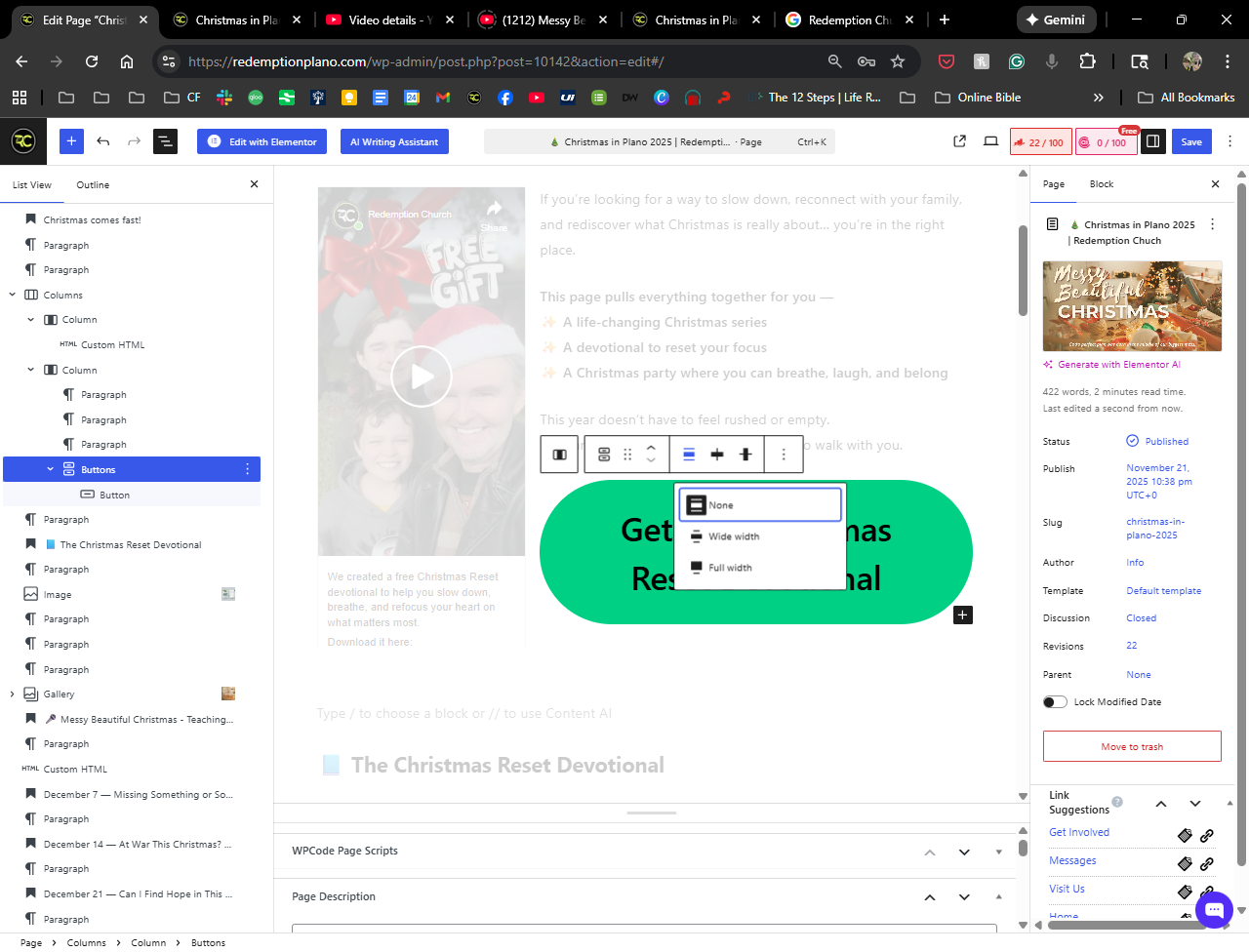Image resolution: width=1249 pixels, height=952 pixels.
Task: Click the block inserter plus button
Action: [71, 141]
